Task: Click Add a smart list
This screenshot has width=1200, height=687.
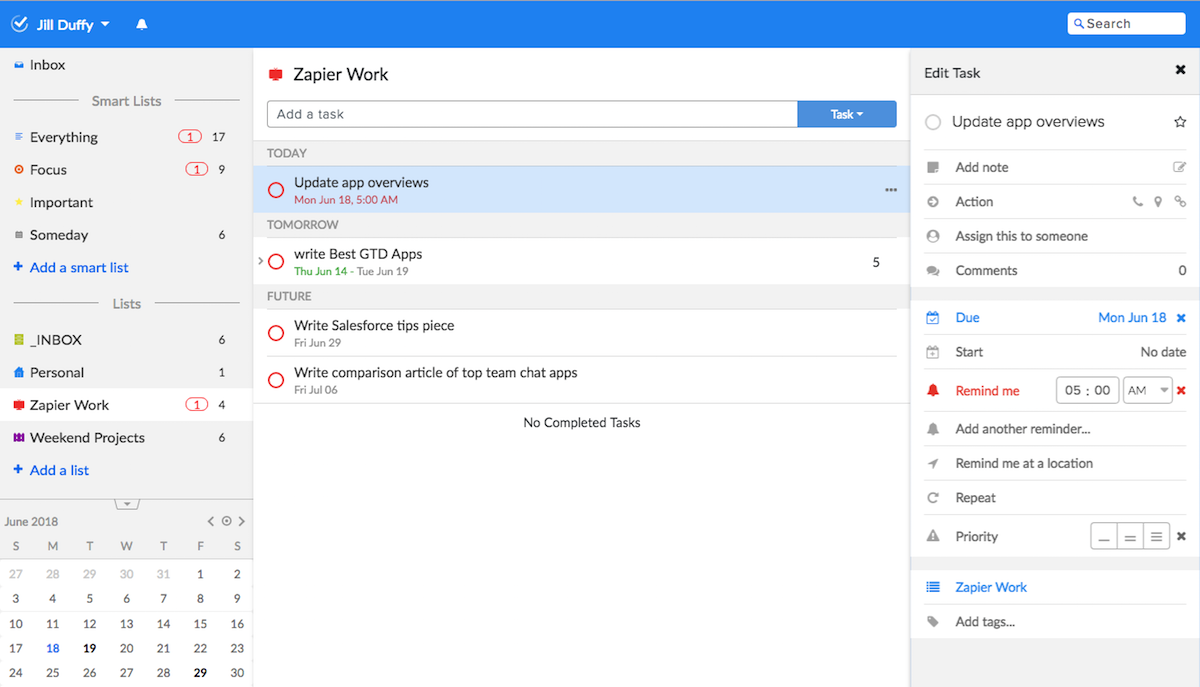Action: [x=79, y=267]
